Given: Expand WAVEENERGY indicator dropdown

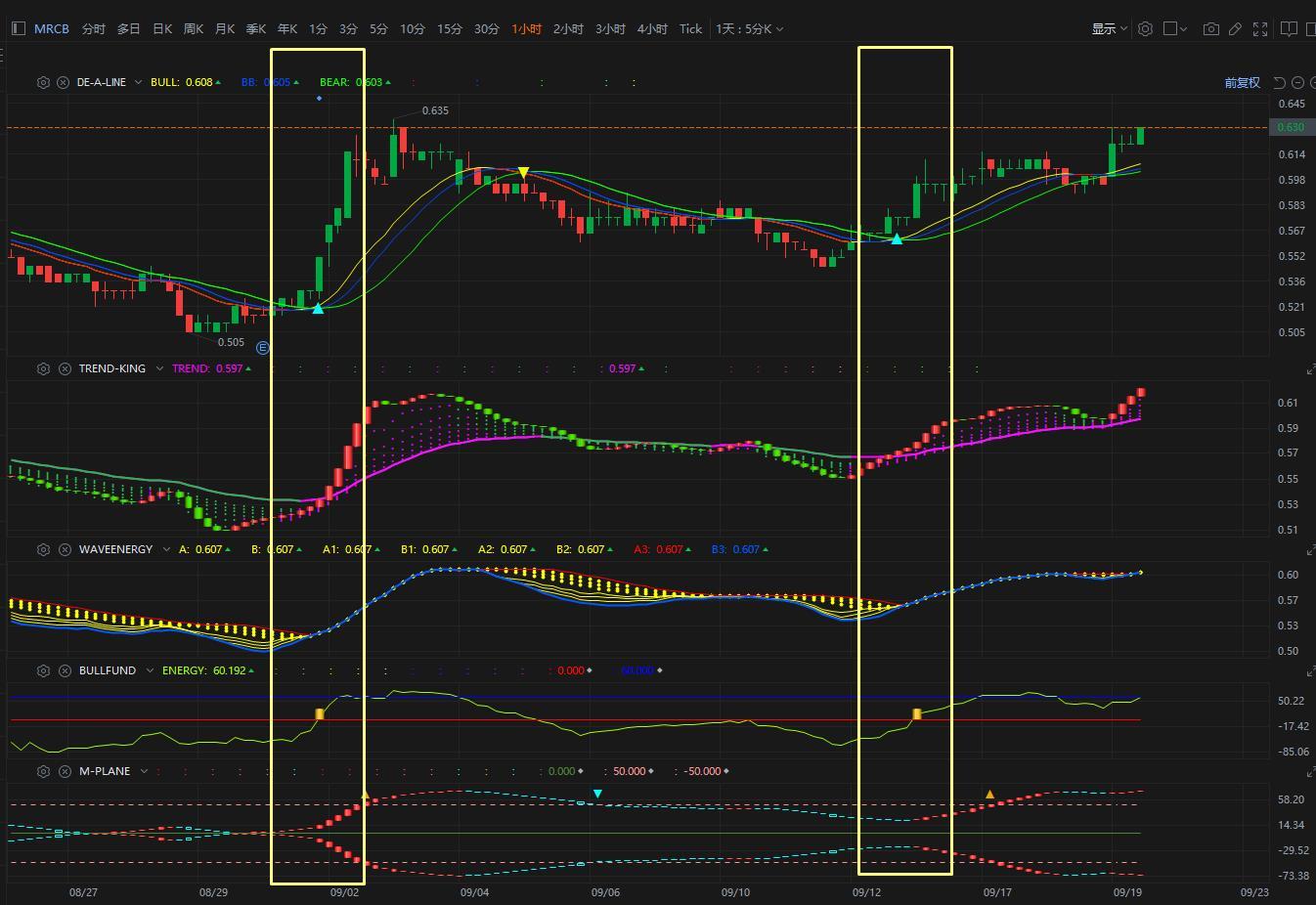Looking at the screenshot, I should click(x=166, y=549).
